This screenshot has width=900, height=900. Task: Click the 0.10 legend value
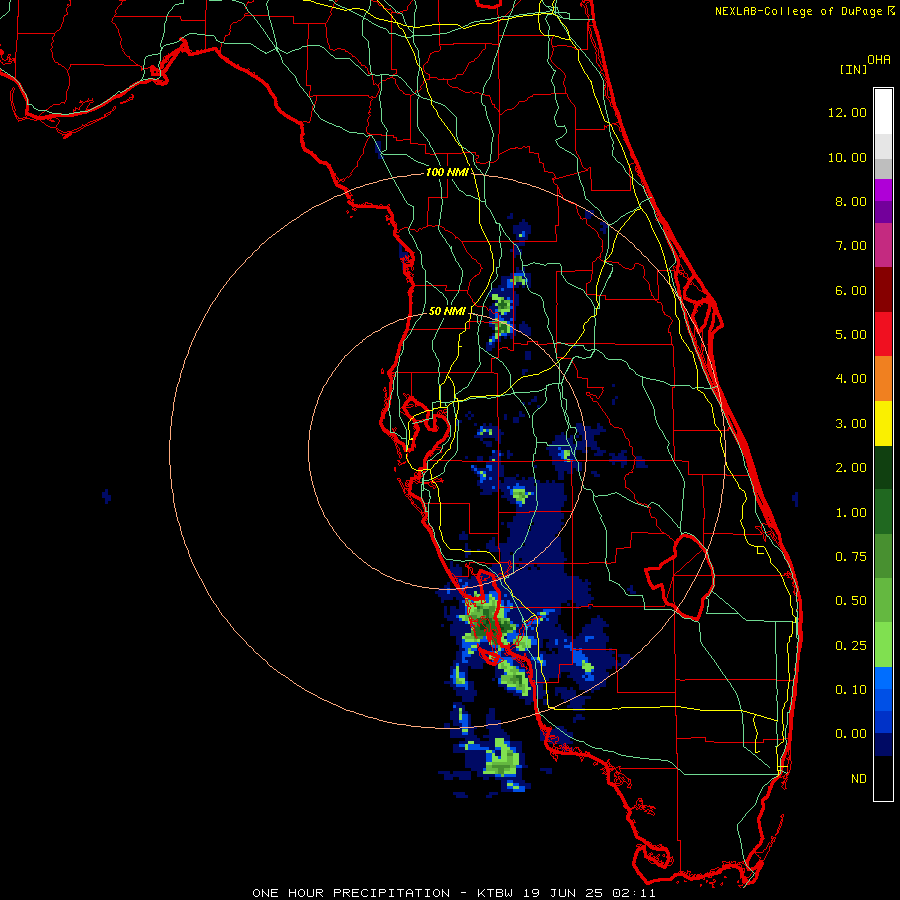tap(851, 690)
